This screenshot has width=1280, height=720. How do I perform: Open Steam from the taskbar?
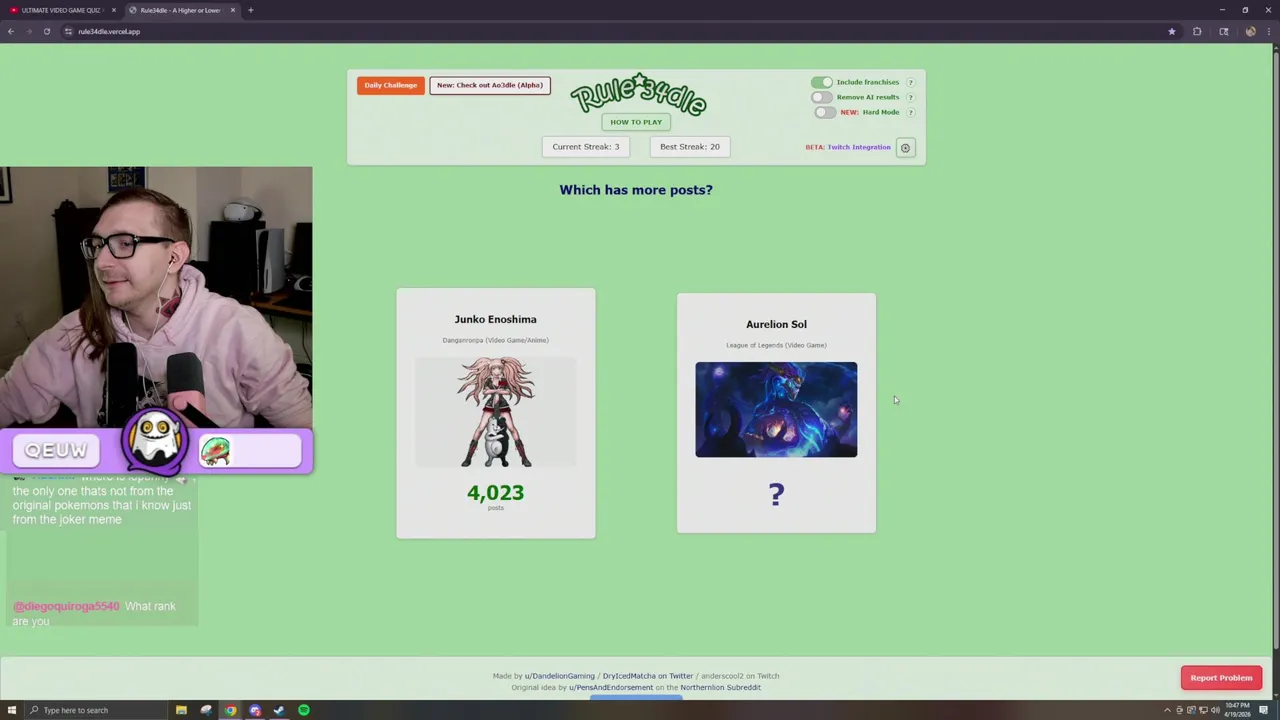279,710
